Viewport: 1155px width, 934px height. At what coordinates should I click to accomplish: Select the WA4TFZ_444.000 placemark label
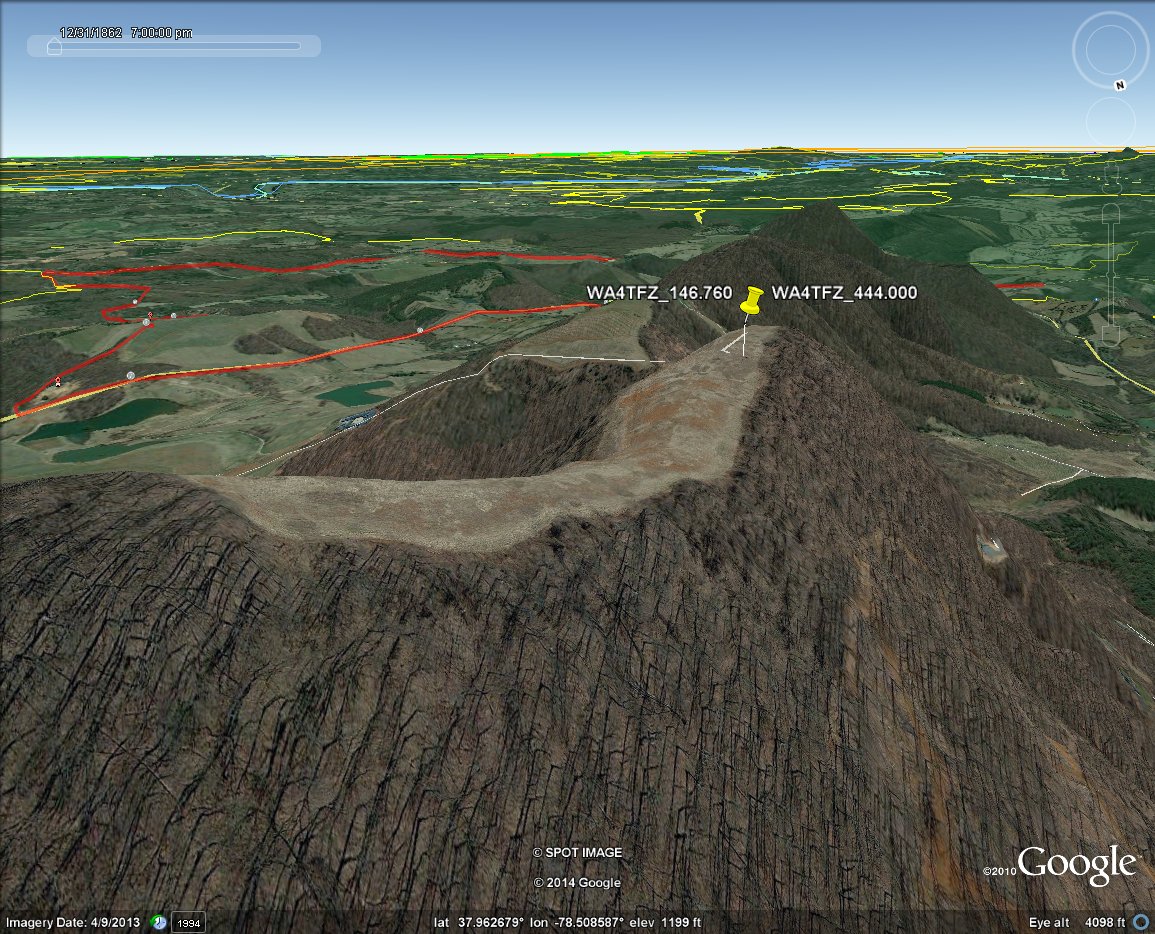click(x=844, y=292)
